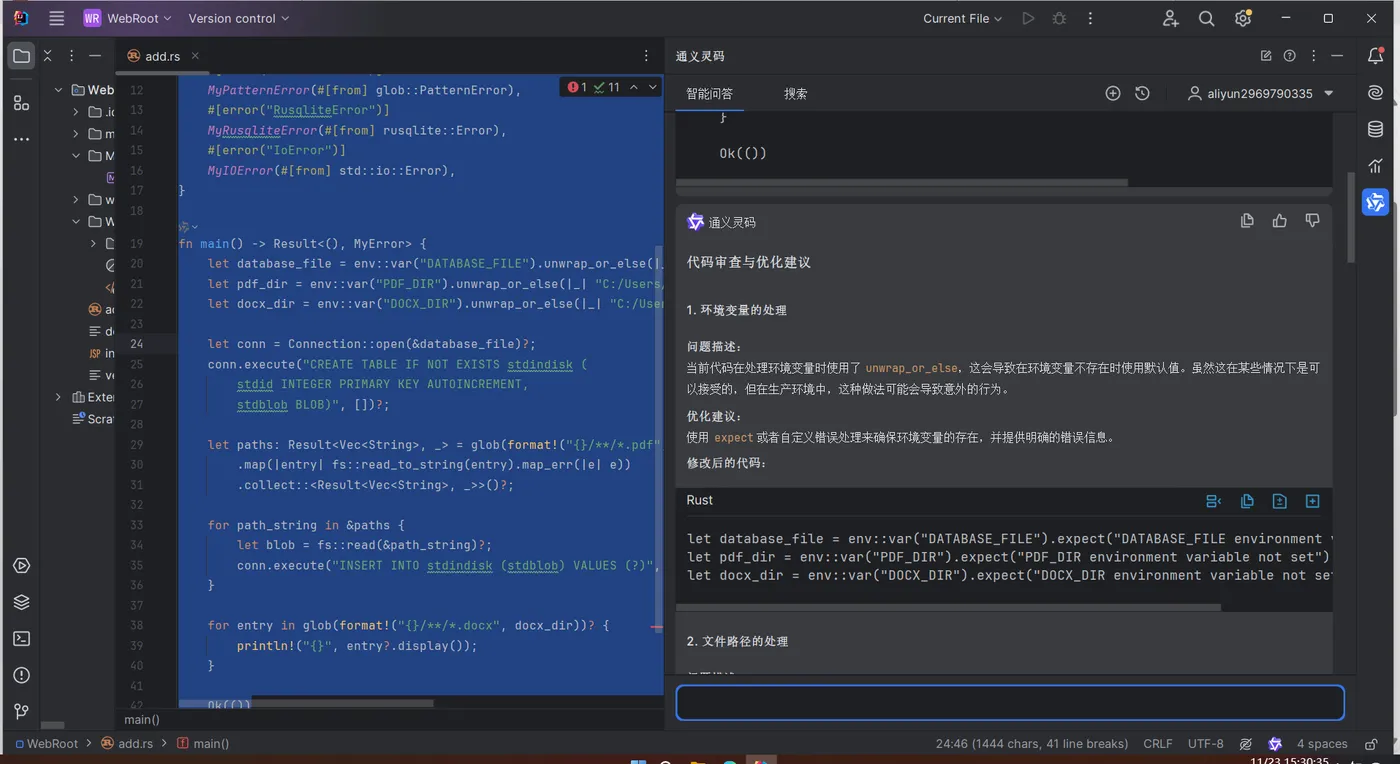Open the Notifications bell

(1376, 56)
